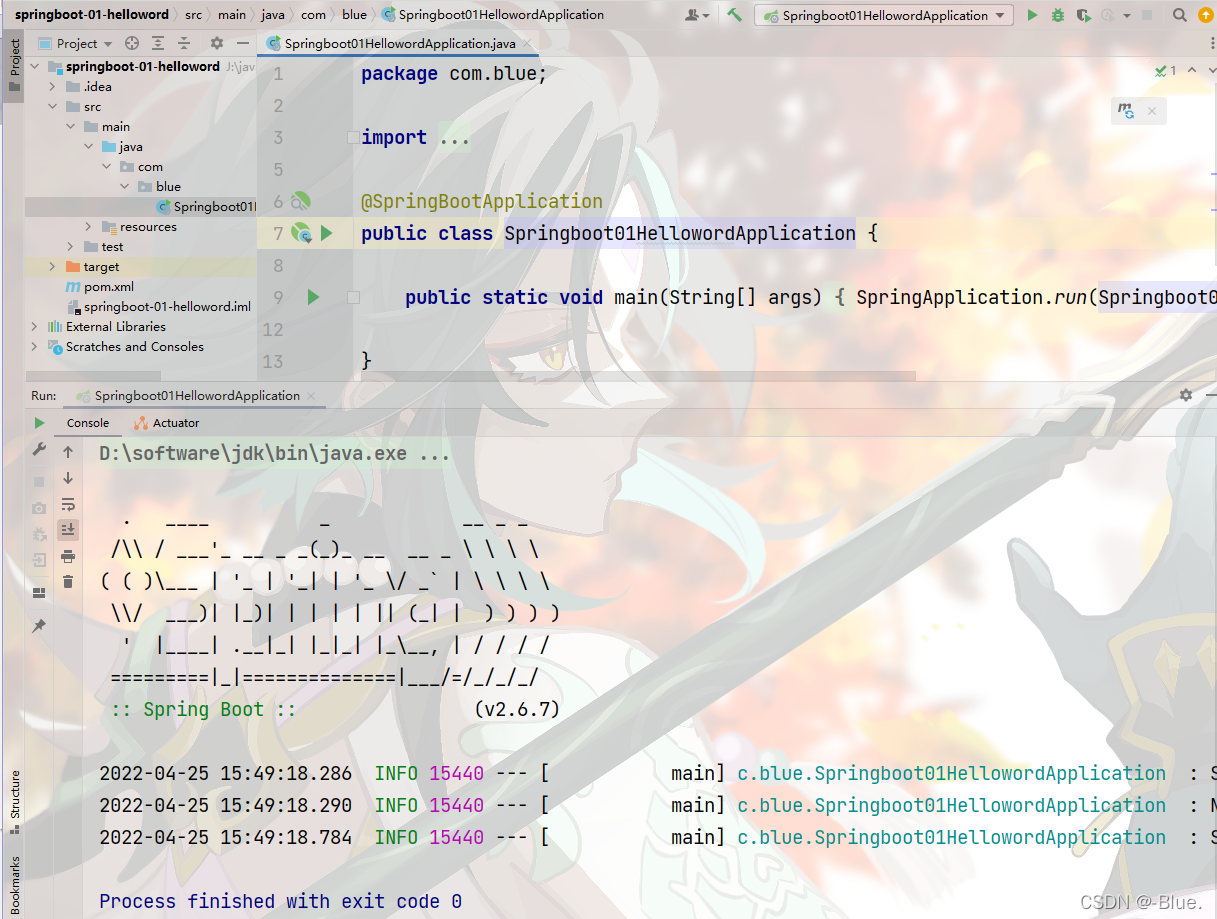Open the profiler dropdown arrow in toolbar
The height and width of the screenshot is (919, 1217).
point(1127,16)
